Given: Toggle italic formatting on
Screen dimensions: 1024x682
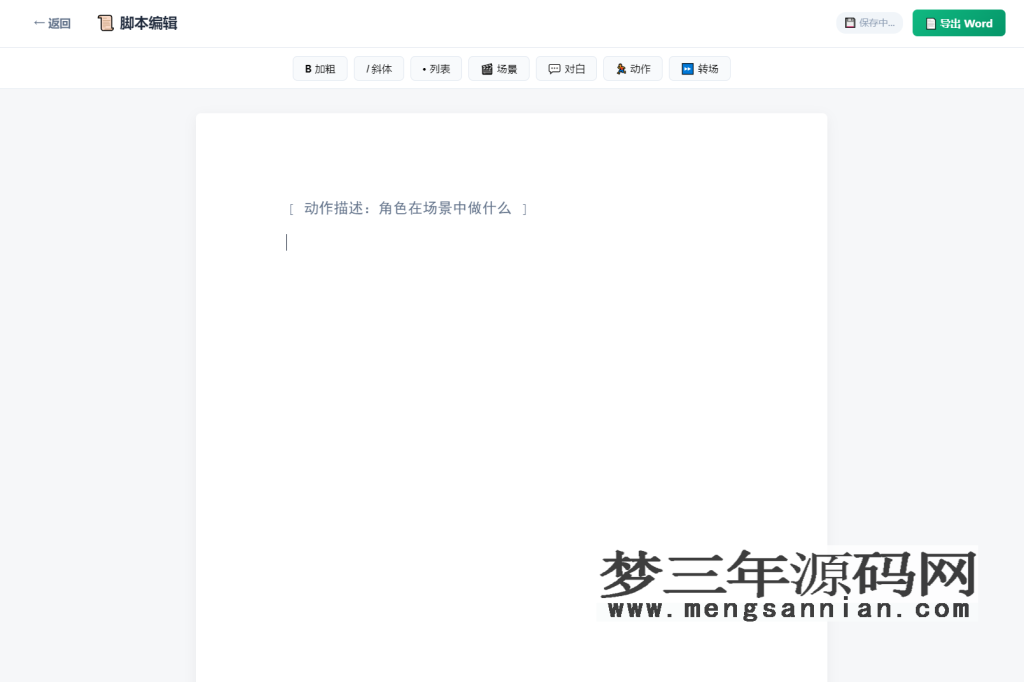Looking at the screenshot, I should click(x=379, y=68).
